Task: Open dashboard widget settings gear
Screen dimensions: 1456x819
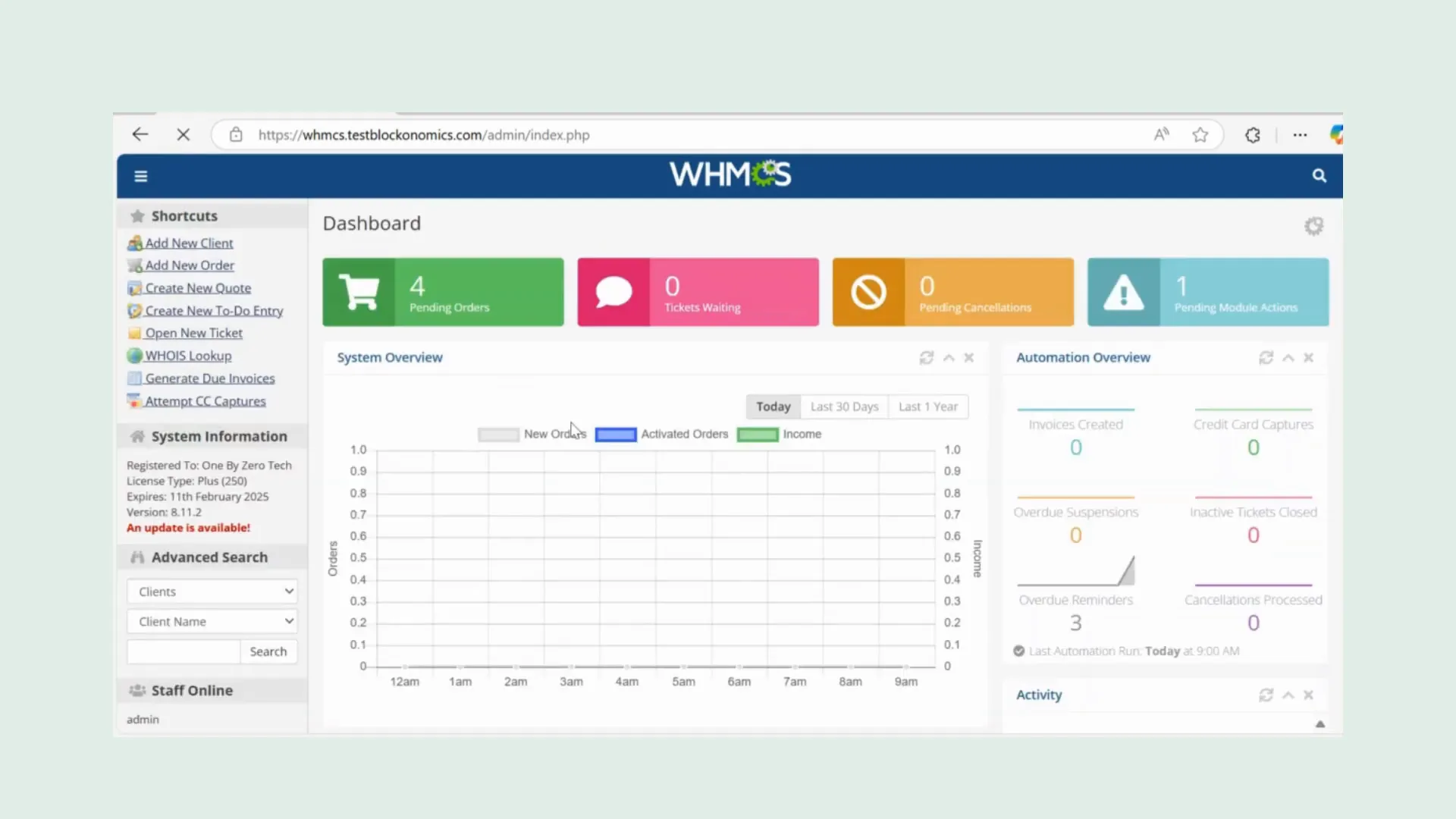Action: (x=1313, y=226)
